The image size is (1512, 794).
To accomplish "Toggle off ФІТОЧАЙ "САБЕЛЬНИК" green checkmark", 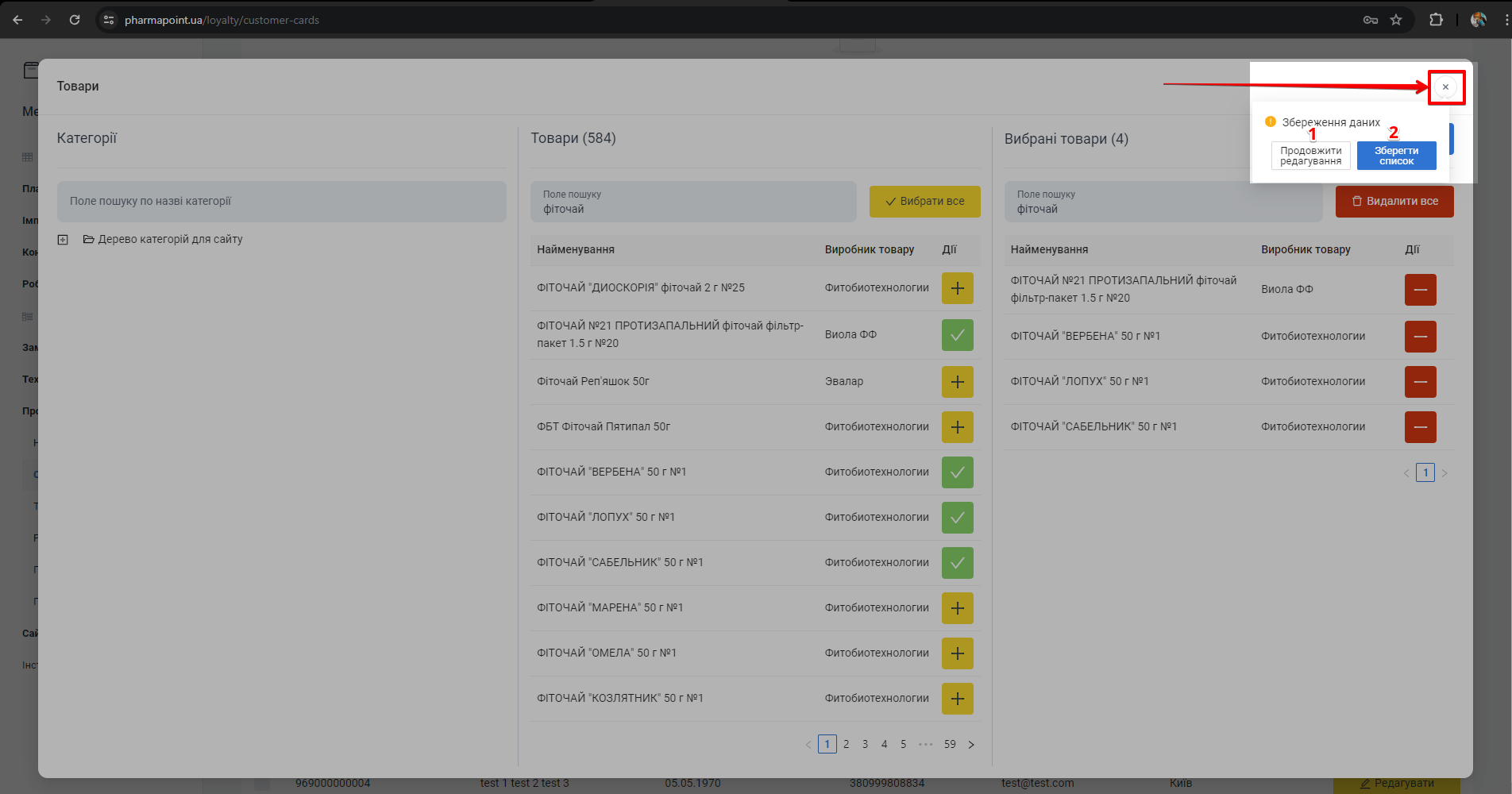I will pos(957,563).
